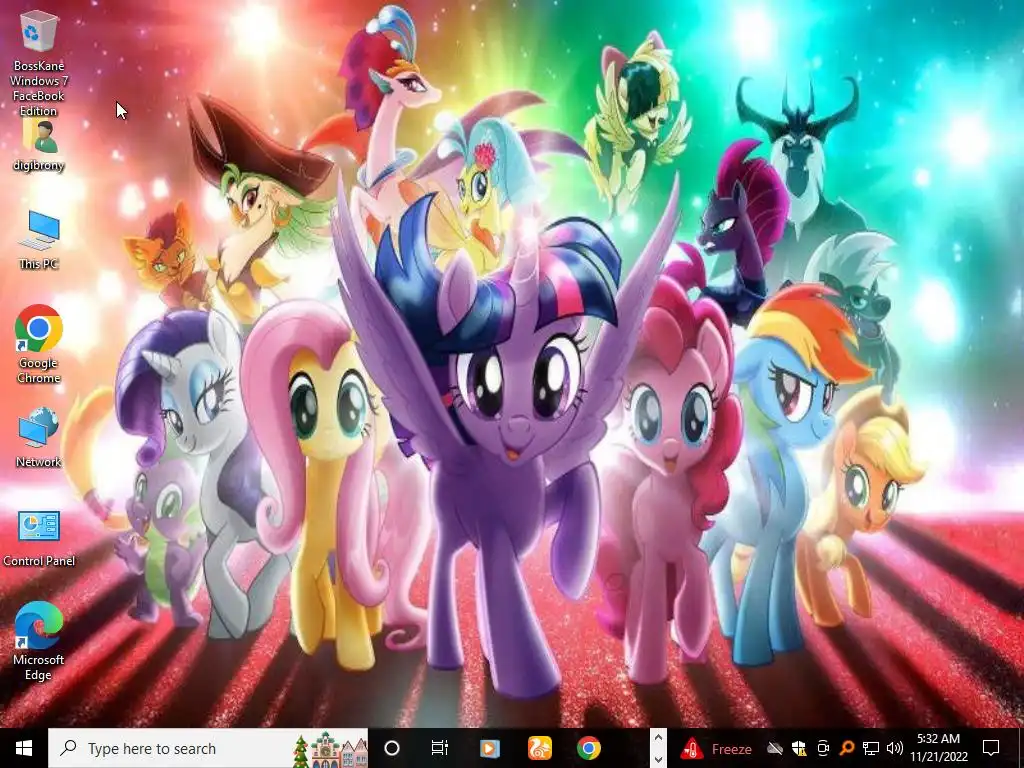Viewport: 1024px width, 768px height.
Task: Launch Google Chrome from the desktop shortcut
Action: [39, 344]
